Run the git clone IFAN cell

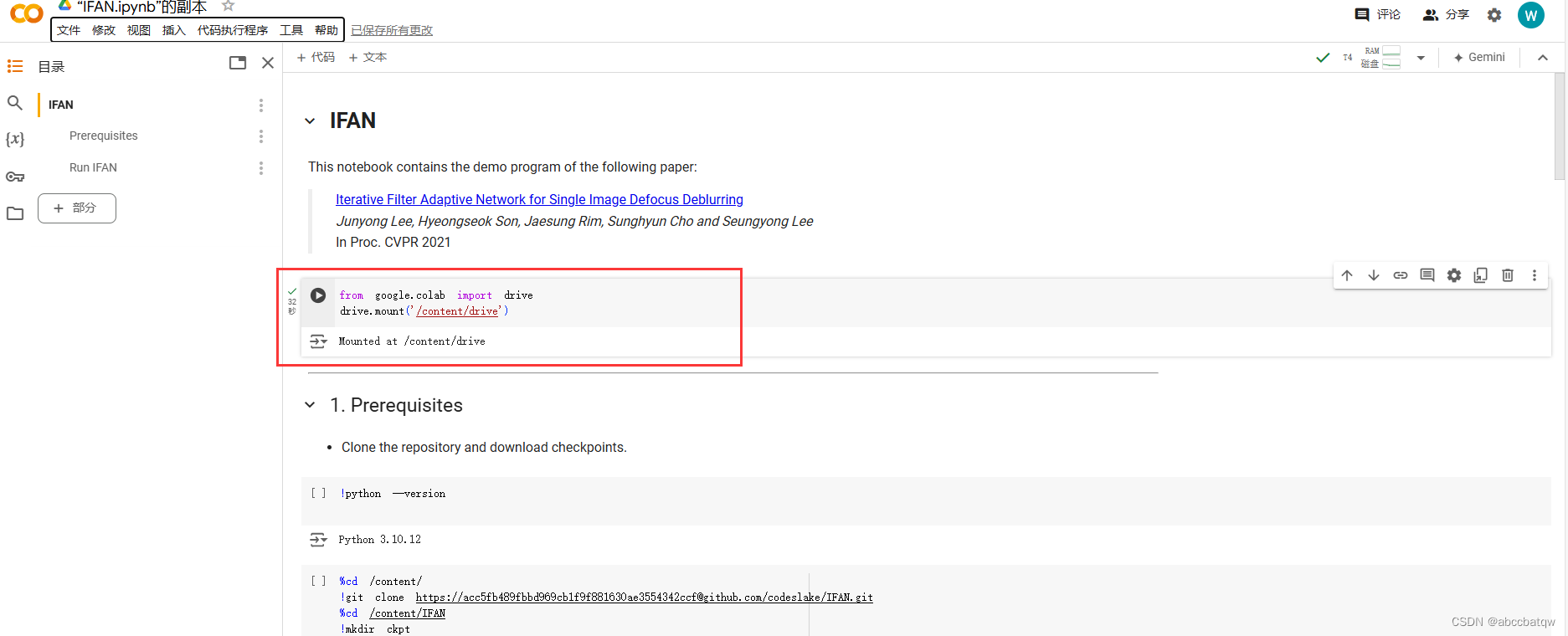[x=318, y=581]
